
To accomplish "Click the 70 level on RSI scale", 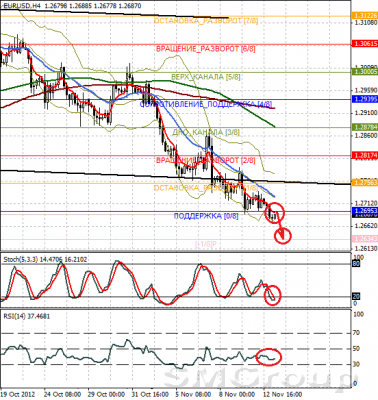I will [x=357, y=333].
